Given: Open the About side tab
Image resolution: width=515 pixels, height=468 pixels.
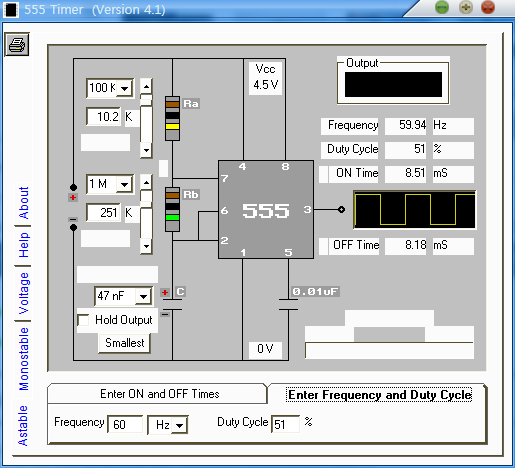Looking at the screenshot, I should pos(23,203).
